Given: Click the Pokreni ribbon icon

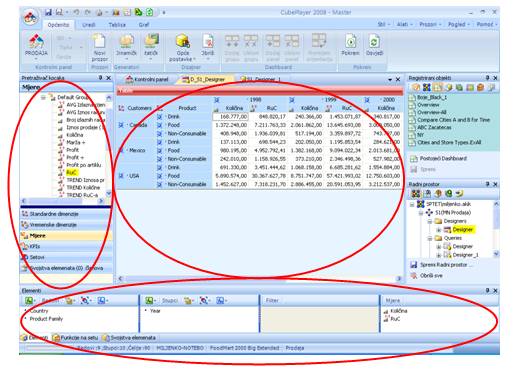Looking at the screenshot, I should (x=350, y=41).
